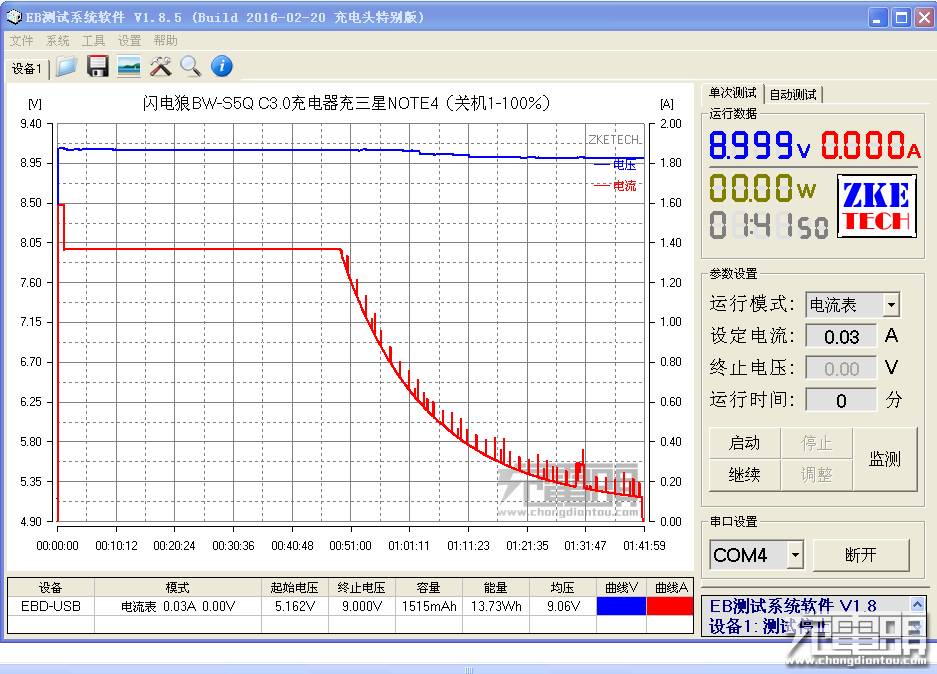The width and height of the screenshot is (937, 674).
Task: Switch to the 单次测试 tab
Action: pyautogui.click(x=733, y=93)
